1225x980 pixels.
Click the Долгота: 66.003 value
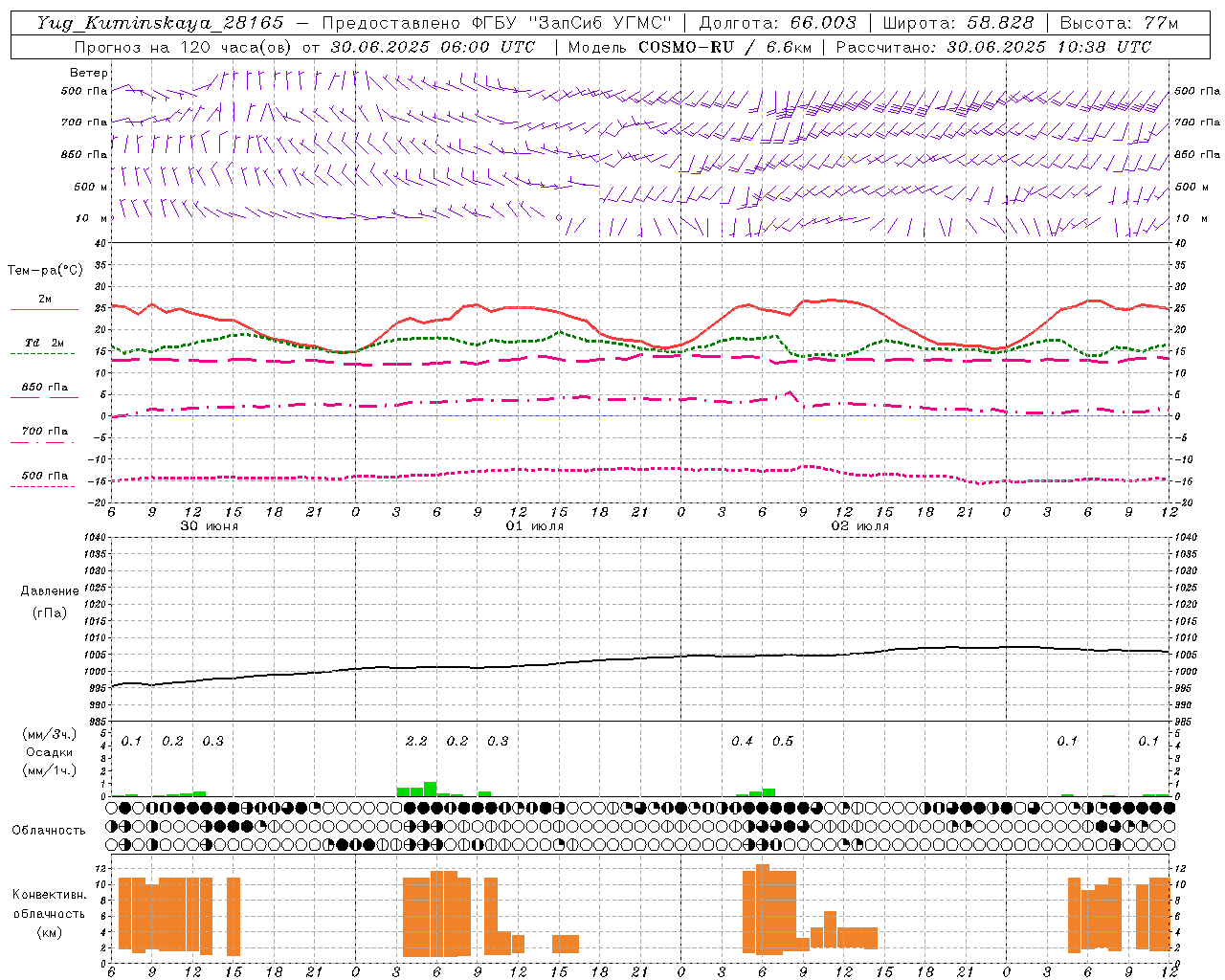778,23
